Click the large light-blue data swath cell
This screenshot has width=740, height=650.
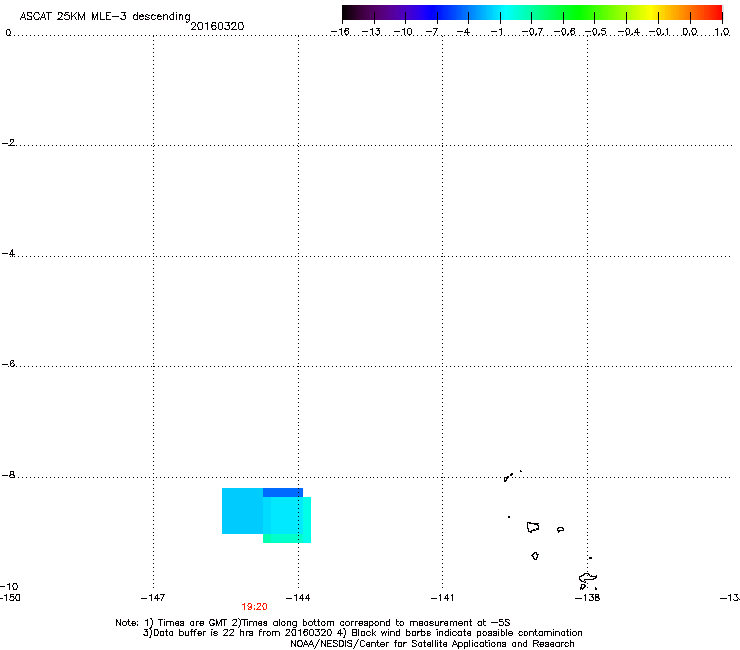point(242,511)
